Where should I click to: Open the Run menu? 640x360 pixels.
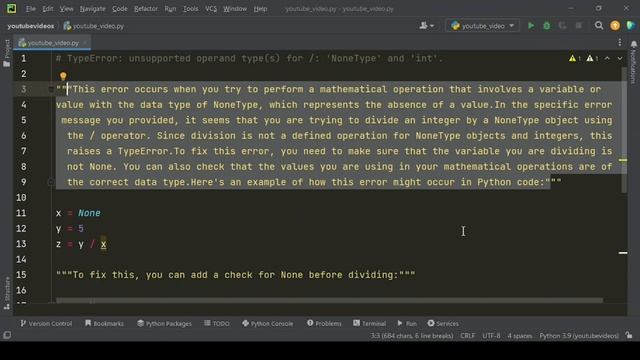pos(170,9)
